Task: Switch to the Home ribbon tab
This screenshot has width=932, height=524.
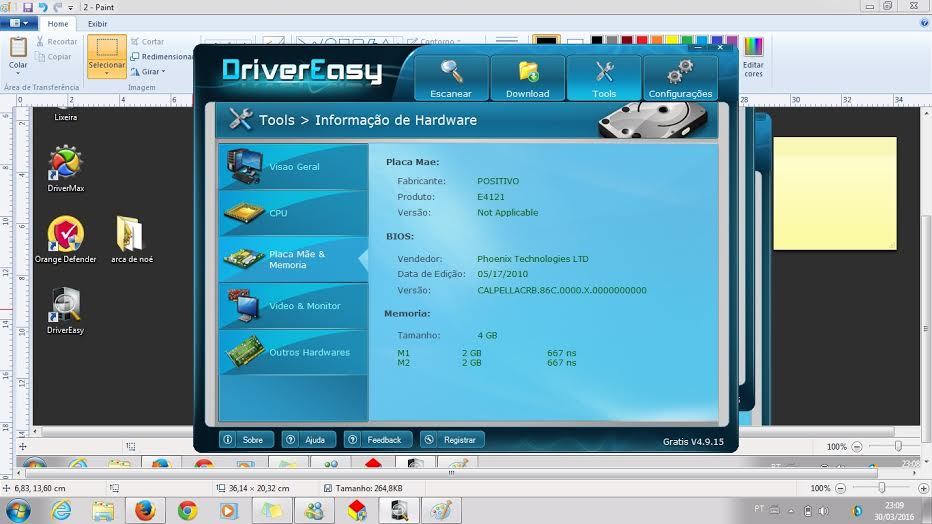Action: (x=58, y=24)
